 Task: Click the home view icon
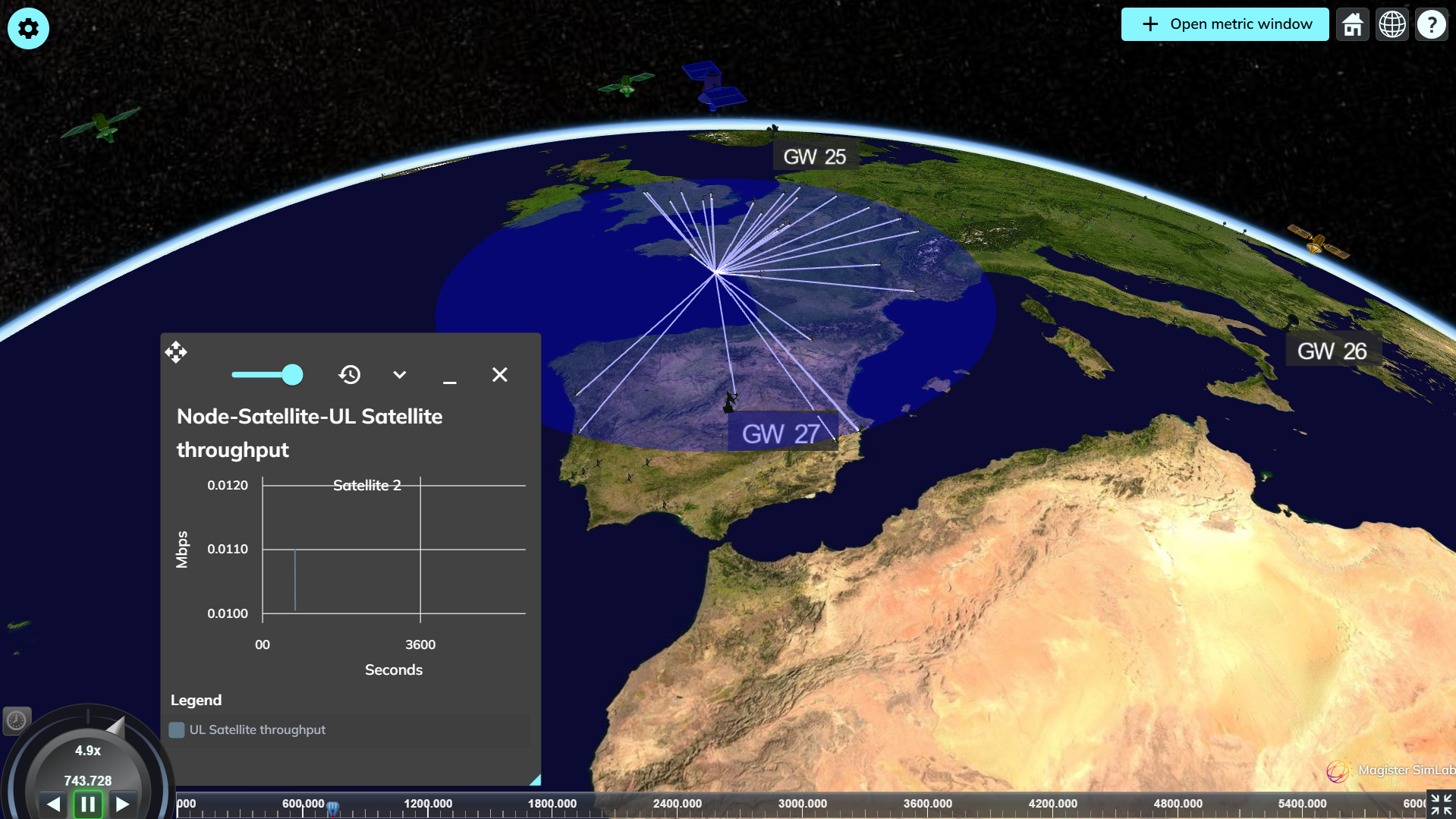coord(1352,24)
